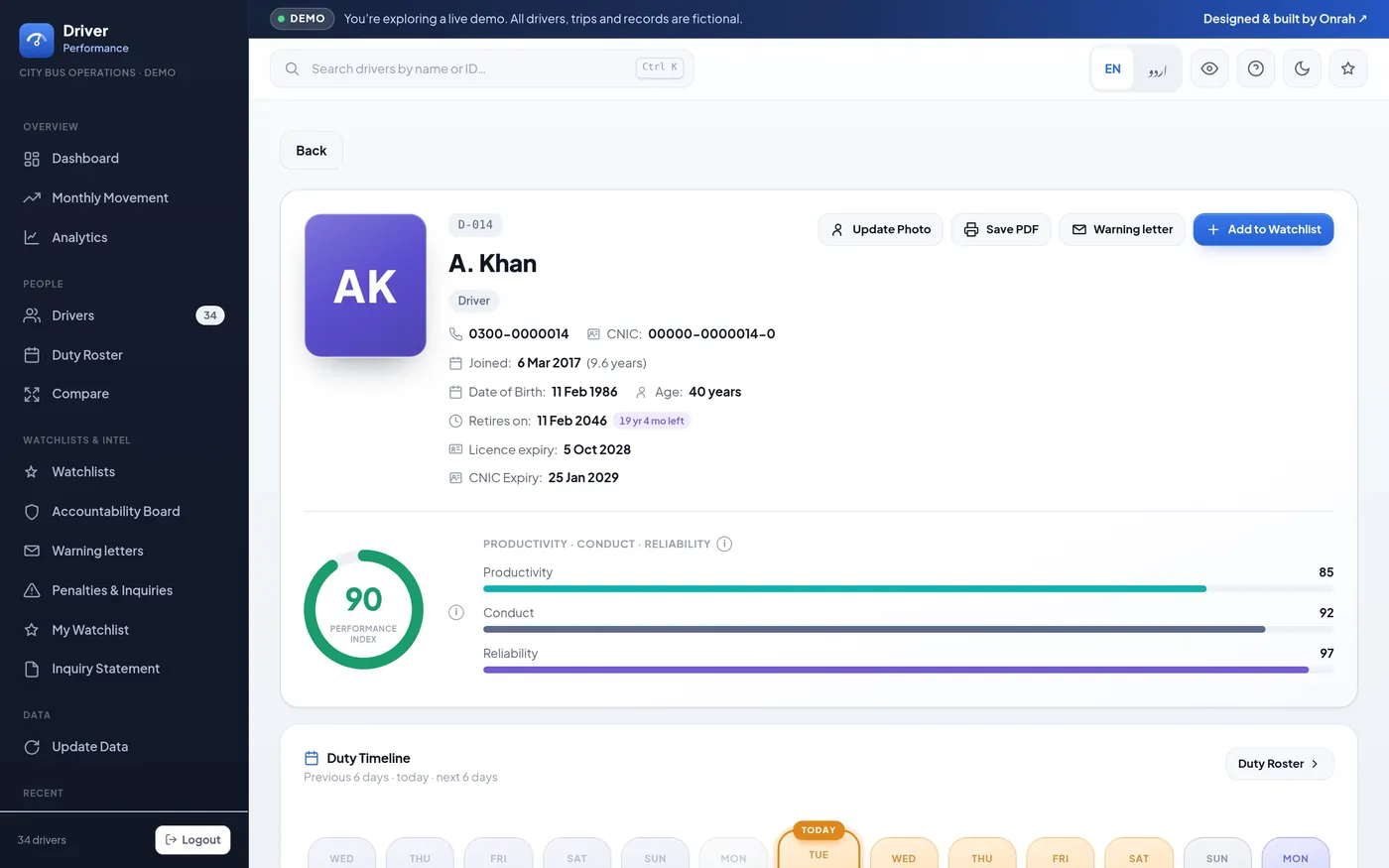Click the Penalties & Inquiries warning triangle icon
The image size is (1389, 868).
[x=32, y=590]
